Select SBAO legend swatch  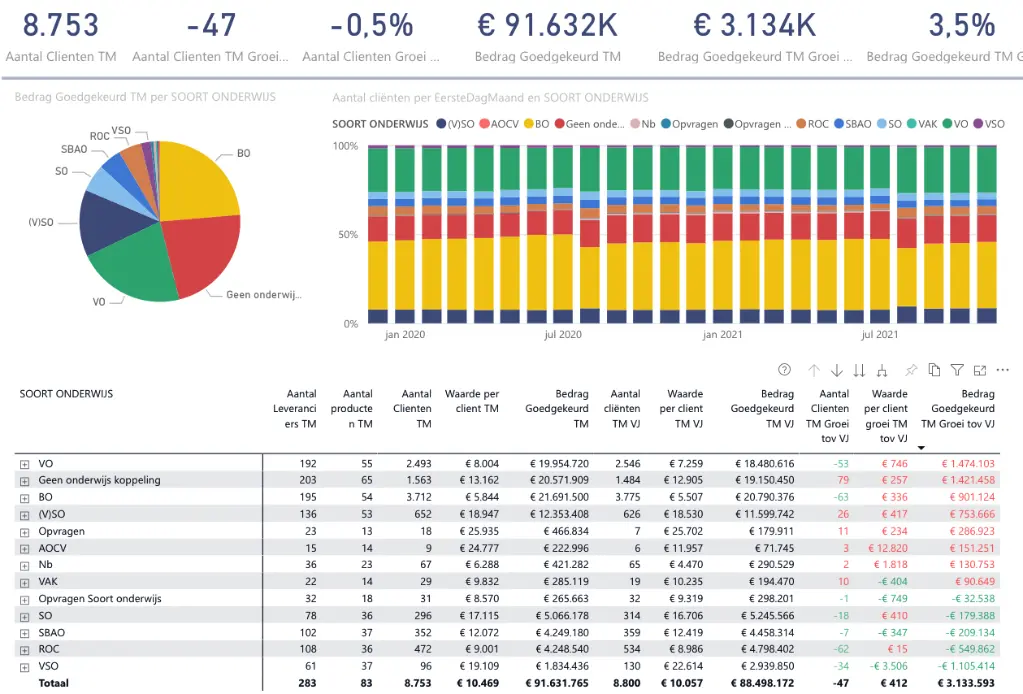pos(839,124)
